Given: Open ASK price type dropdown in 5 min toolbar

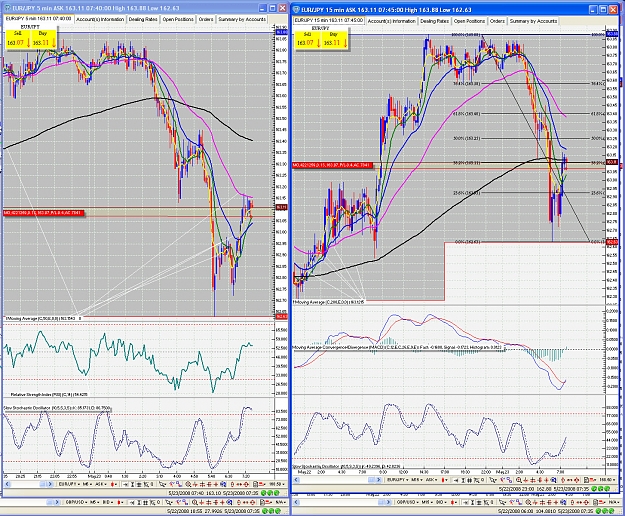Looking at the screenshot, I should click(101, 484).
